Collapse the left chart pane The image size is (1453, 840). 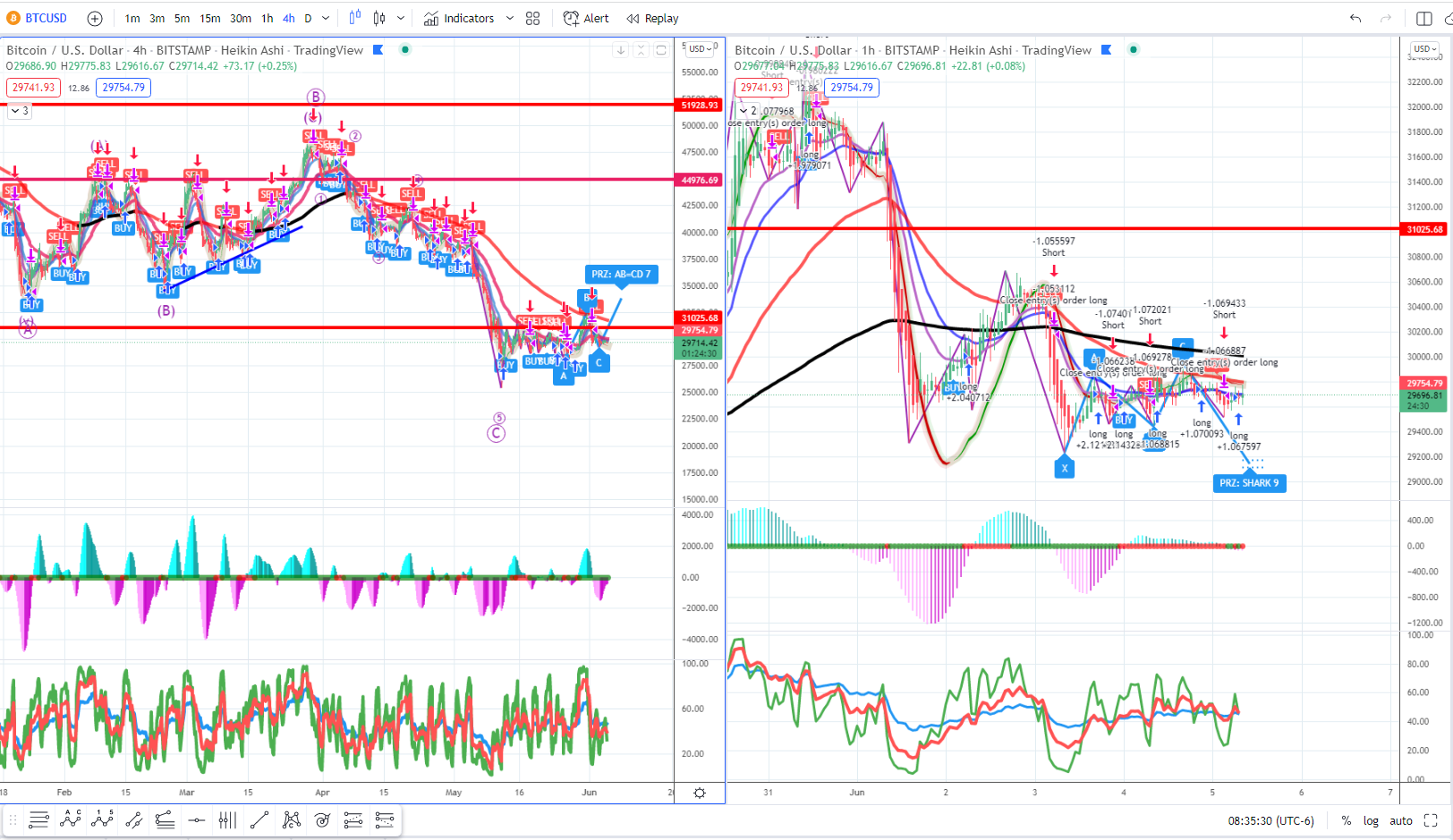pos(641,51)
